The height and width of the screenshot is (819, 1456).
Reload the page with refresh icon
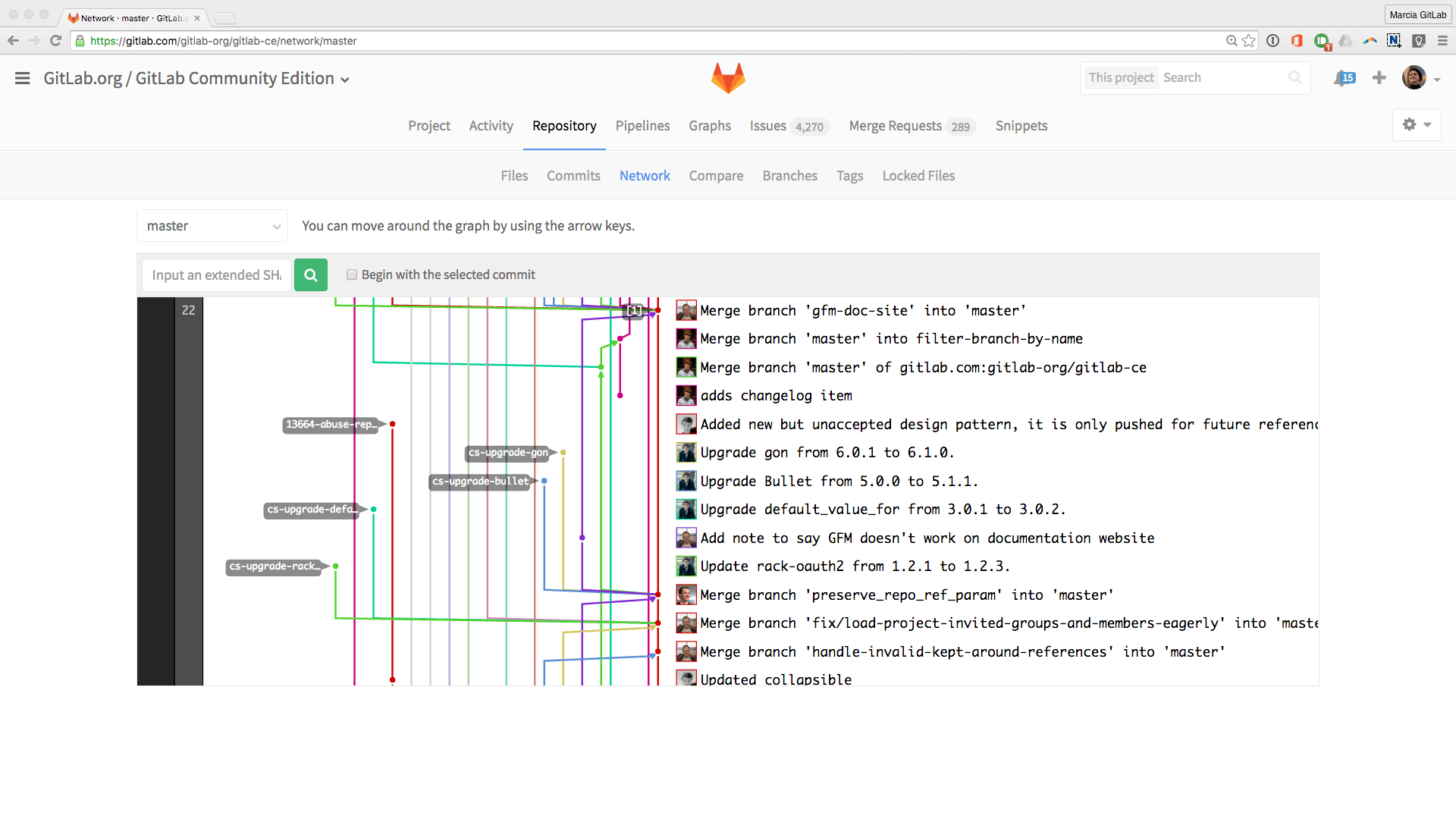[55, 41]
